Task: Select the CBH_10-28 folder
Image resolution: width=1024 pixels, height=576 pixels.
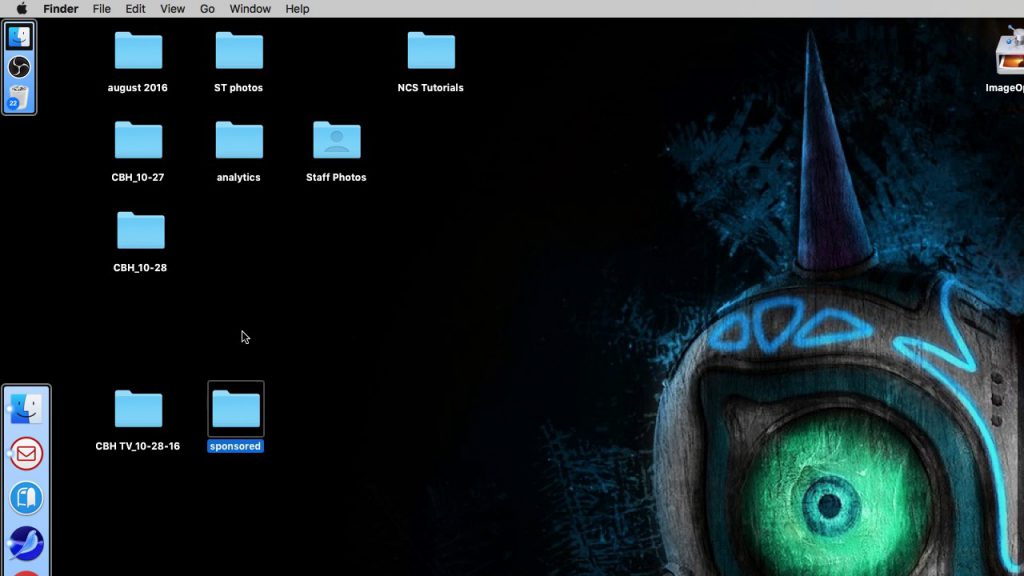Action: point(140,231)
